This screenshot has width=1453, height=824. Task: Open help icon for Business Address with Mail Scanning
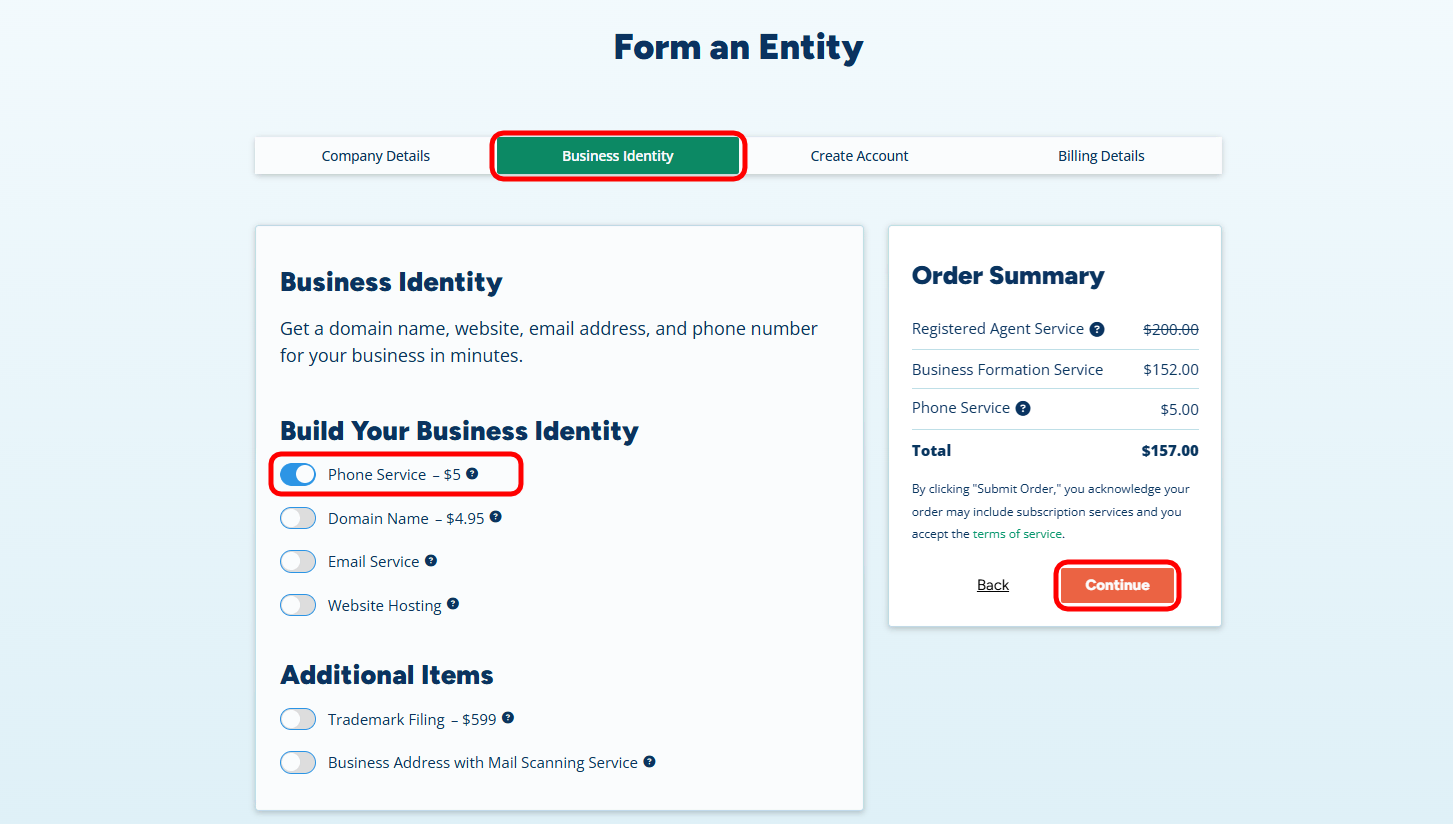tap(649, 762)
